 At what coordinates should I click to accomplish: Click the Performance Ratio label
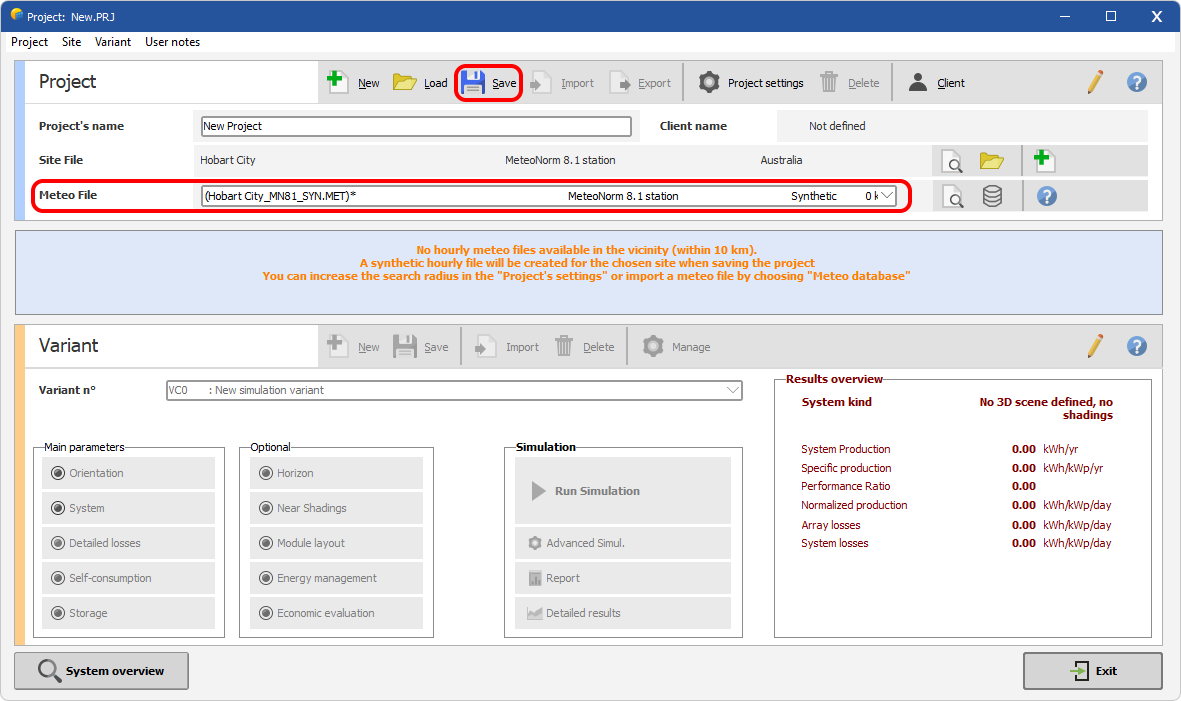[845, 486]
